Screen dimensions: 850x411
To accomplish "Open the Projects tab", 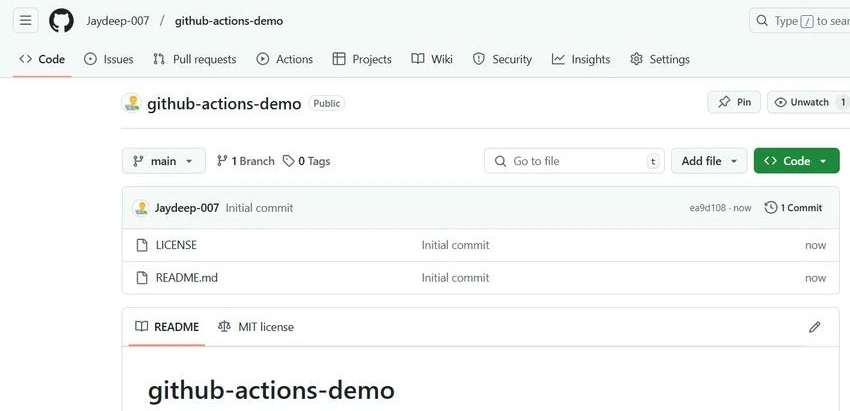I will point(362,59).
